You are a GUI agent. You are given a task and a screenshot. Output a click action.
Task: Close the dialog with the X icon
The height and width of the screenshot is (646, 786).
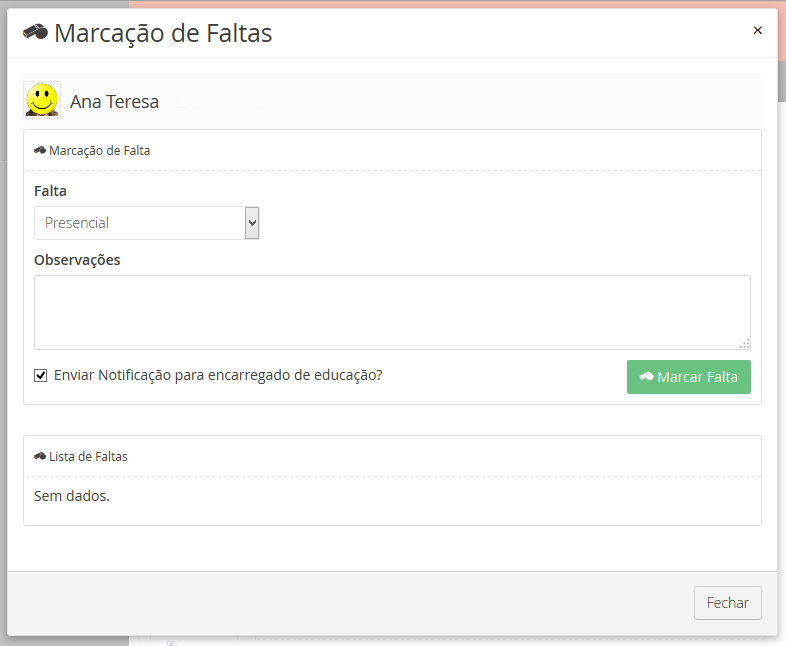757,30
